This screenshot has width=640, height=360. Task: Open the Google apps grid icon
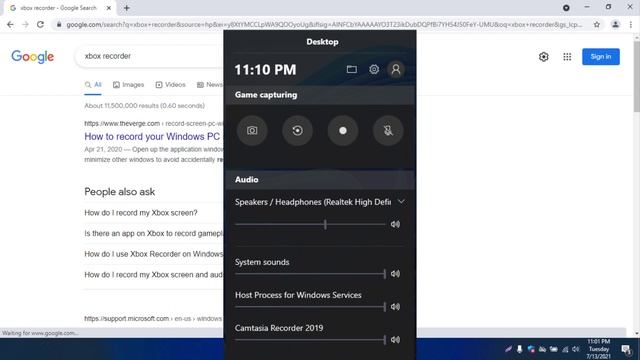[567, 57]
